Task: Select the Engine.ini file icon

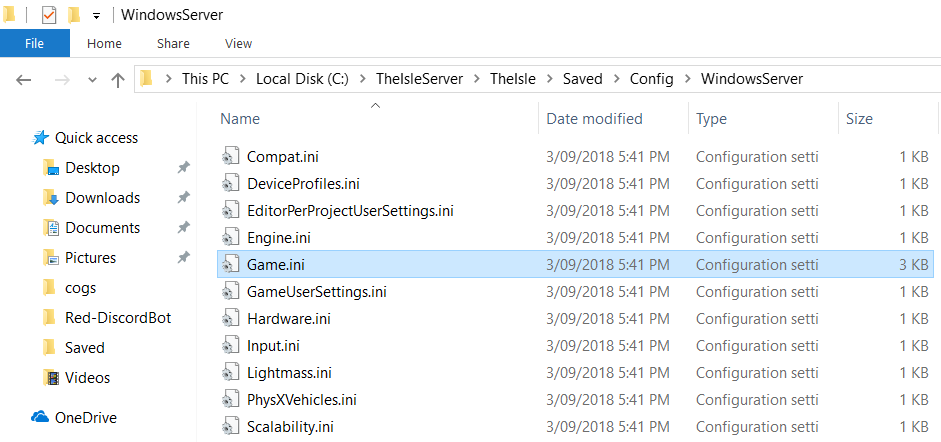Action: click(x=232, y=238)
